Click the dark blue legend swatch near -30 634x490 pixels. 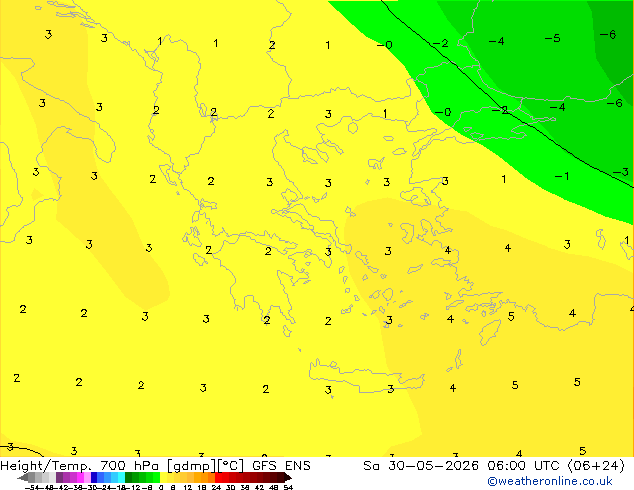pos(94,477)
